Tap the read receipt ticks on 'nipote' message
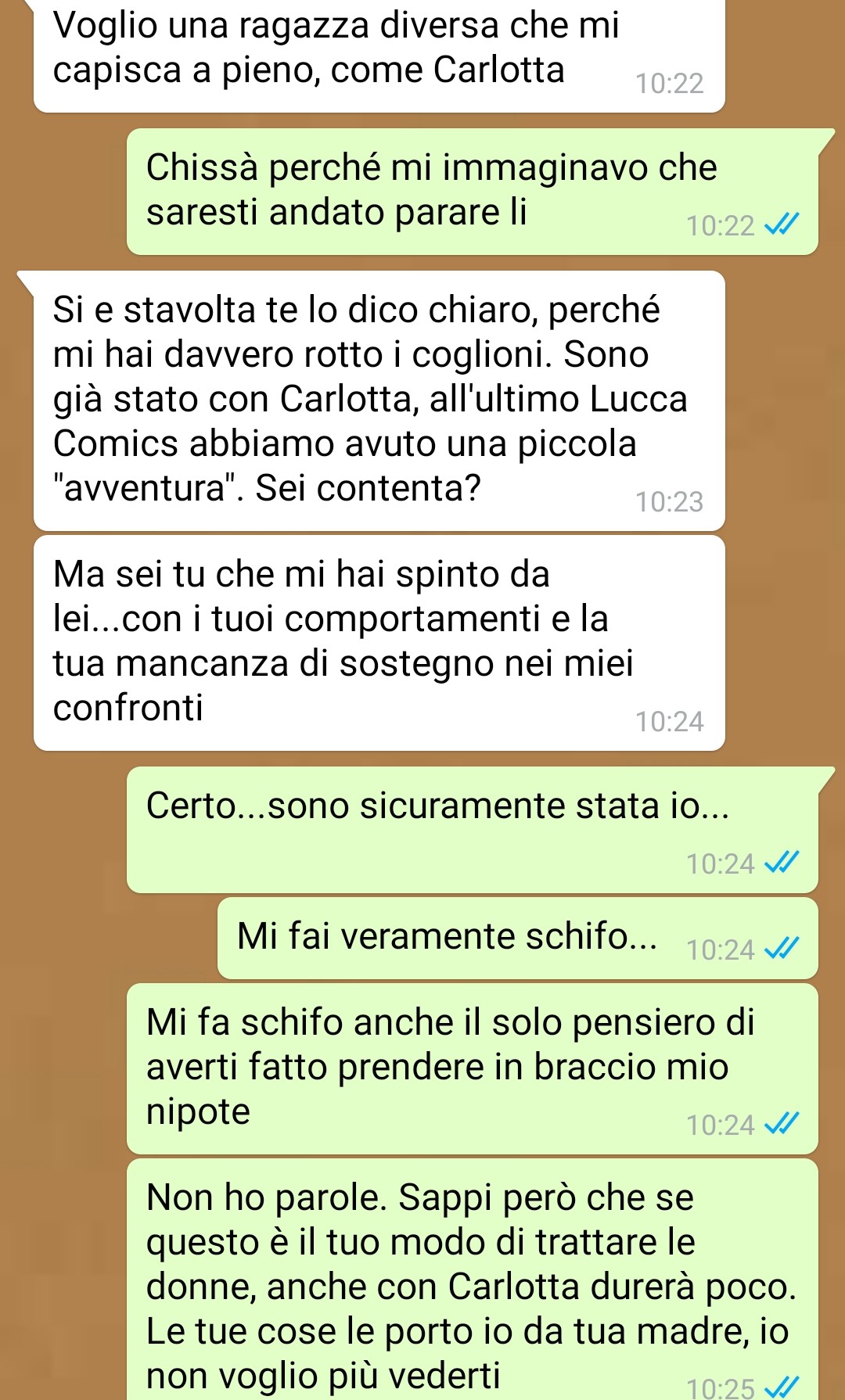Image resolution: width=845 pixels, height=1400 pixels. click(782, 1125)
